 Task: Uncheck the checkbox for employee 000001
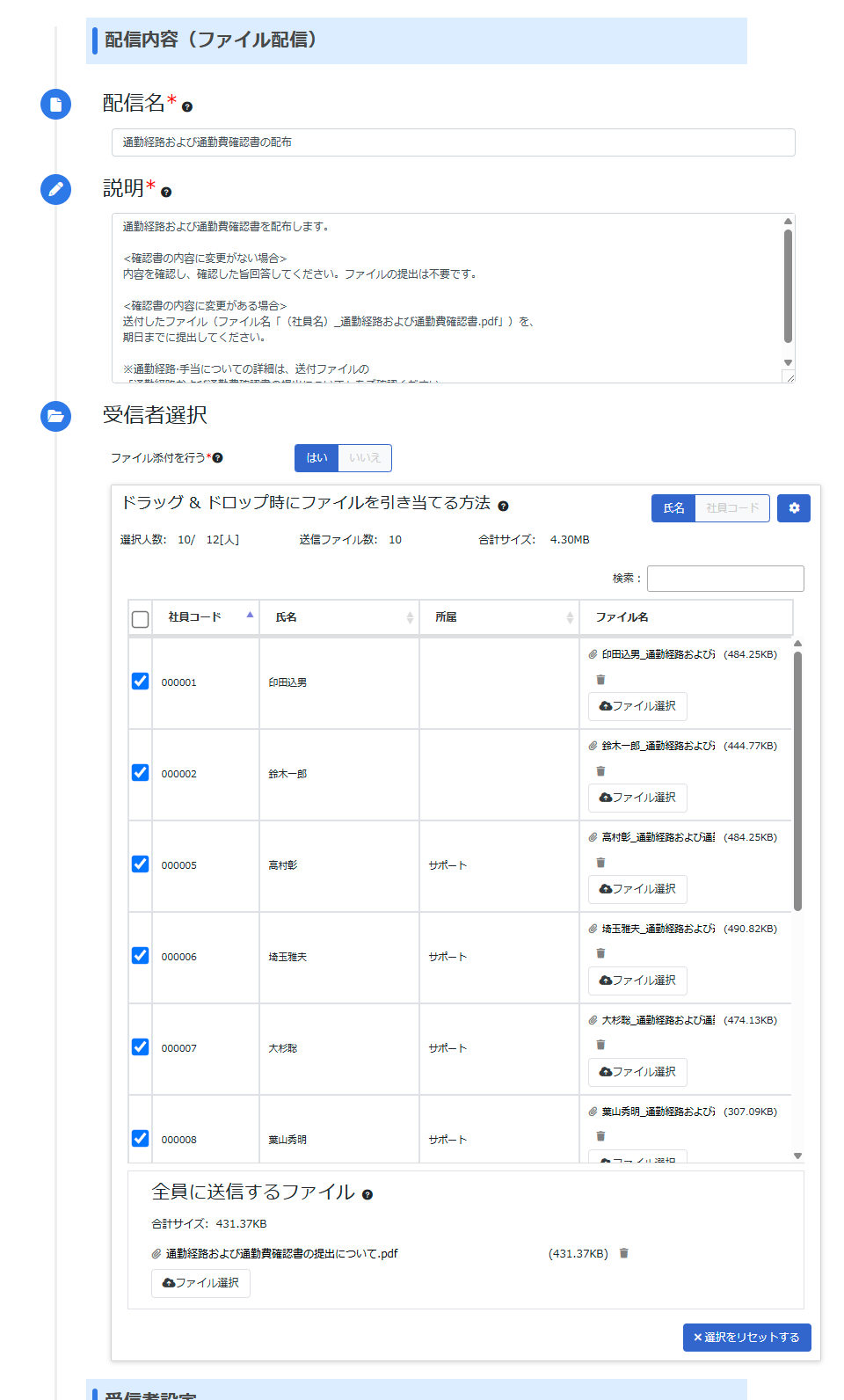pos(140,682)
